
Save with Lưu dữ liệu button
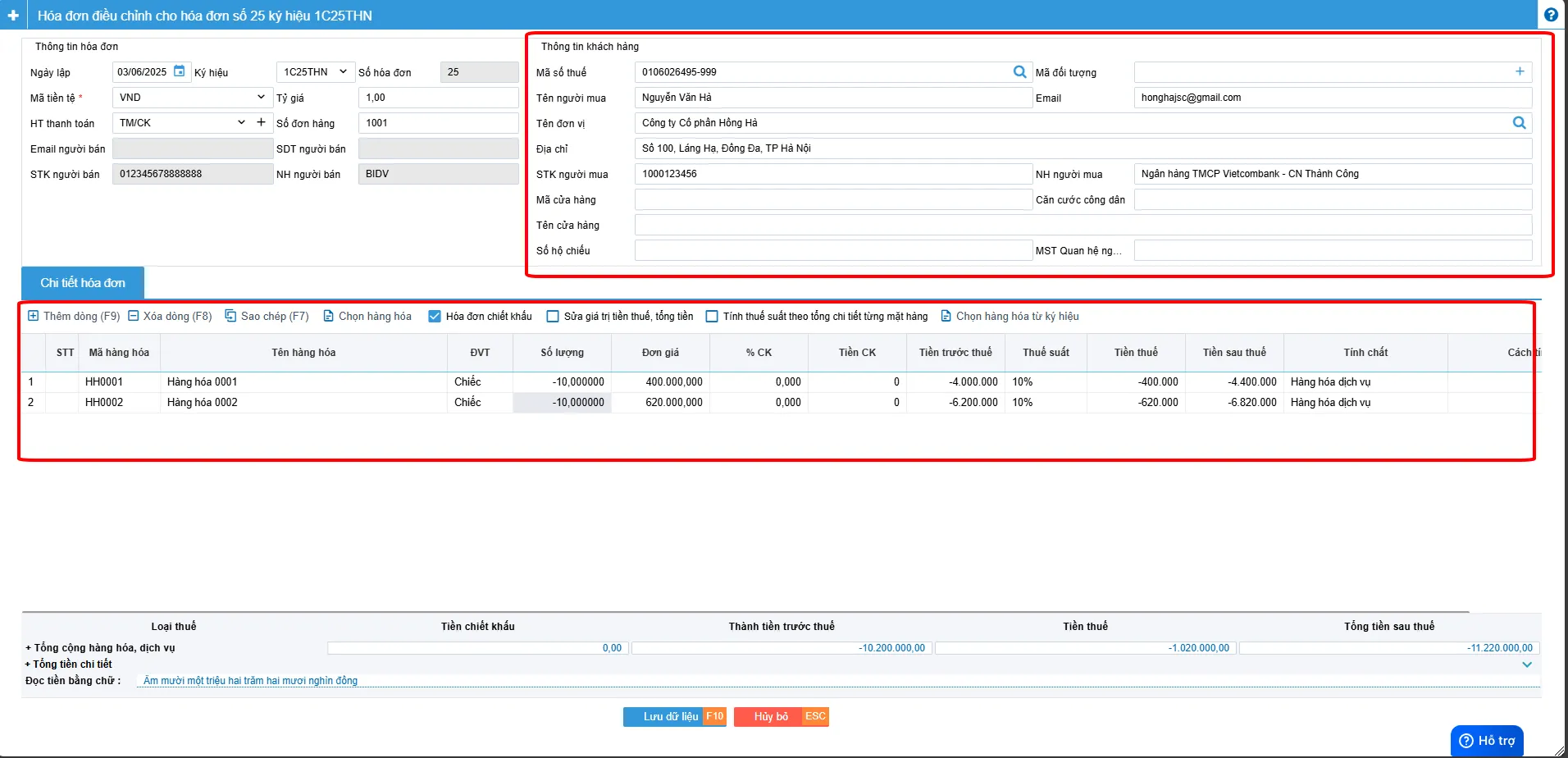(675, 717)
